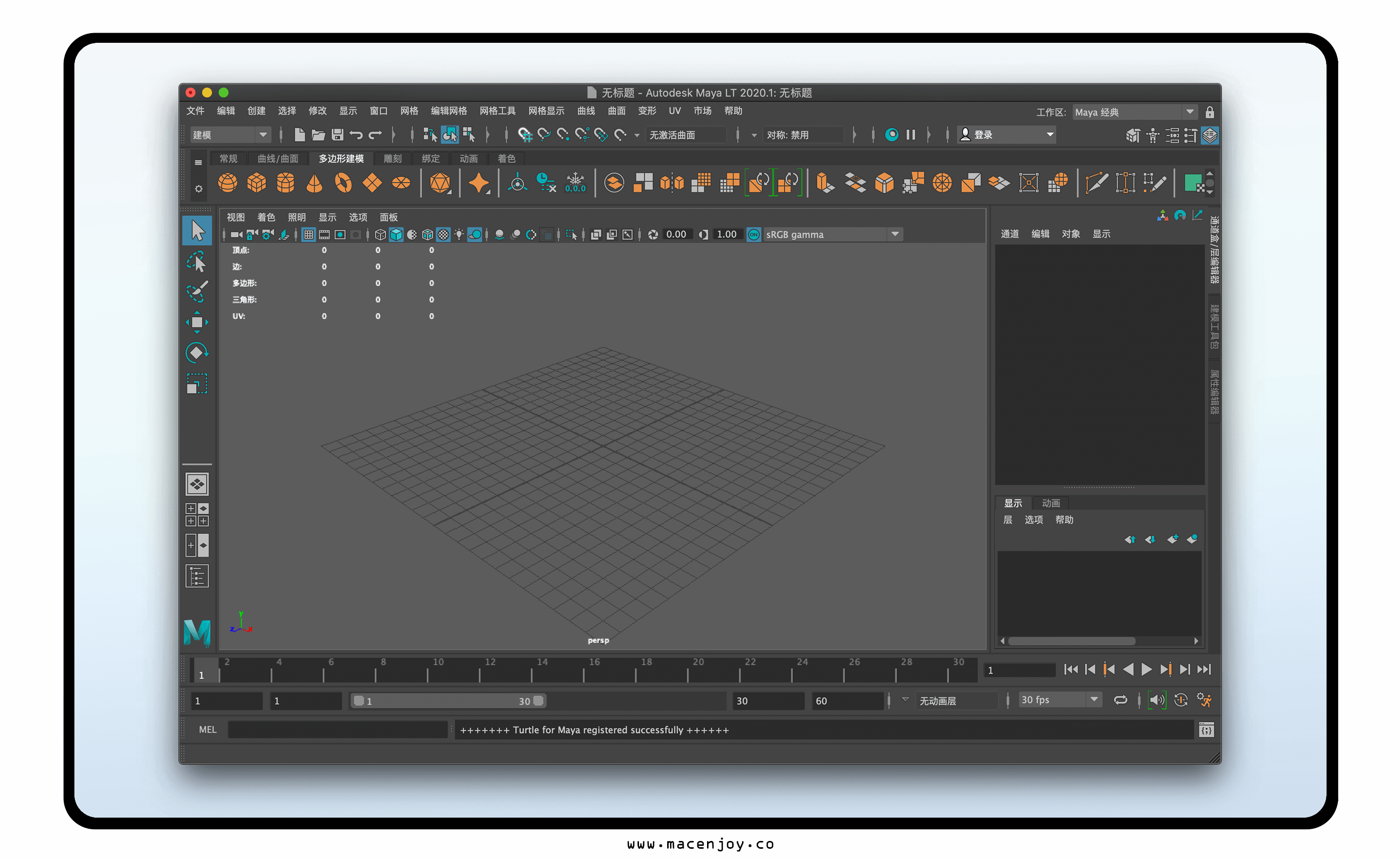Viewport: 1400px width, 858px height.
Task: Click the 通道 channel box menu
Action: pyautogui.click(x=1009, y=233)
